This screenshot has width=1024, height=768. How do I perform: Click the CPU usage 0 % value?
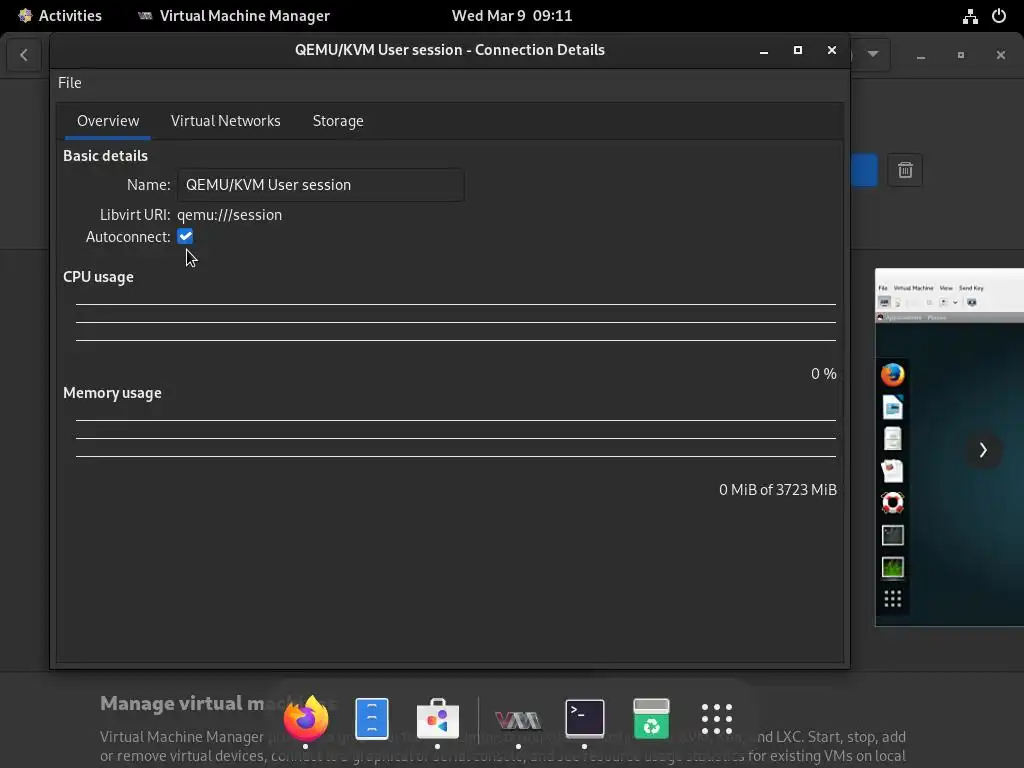coord(824,374)
